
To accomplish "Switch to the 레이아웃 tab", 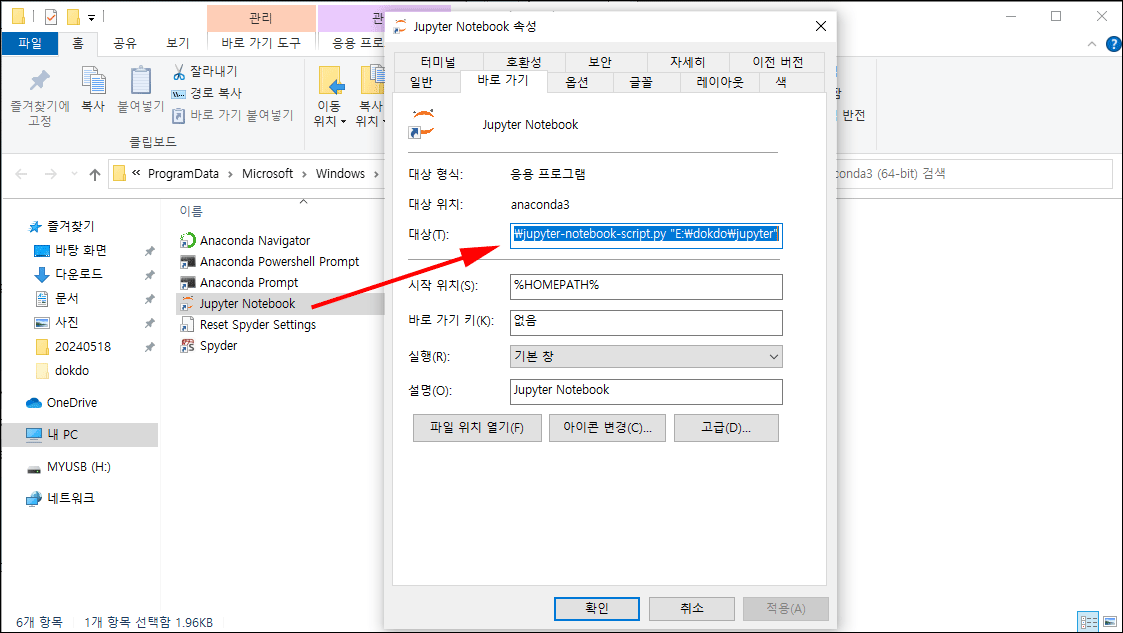I will pyautogui.click(x=720, y=82).
